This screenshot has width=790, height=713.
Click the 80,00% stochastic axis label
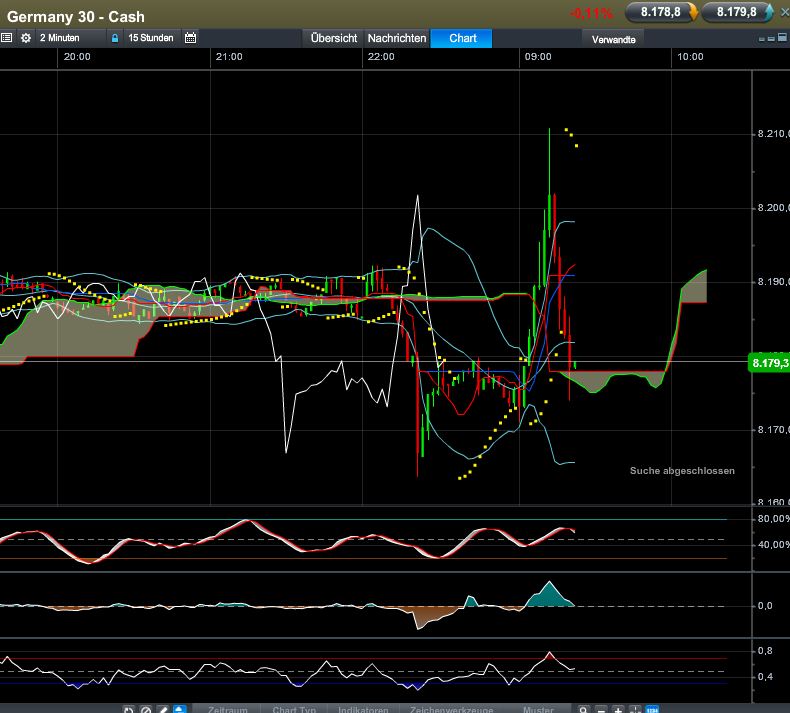pos(773,518)
